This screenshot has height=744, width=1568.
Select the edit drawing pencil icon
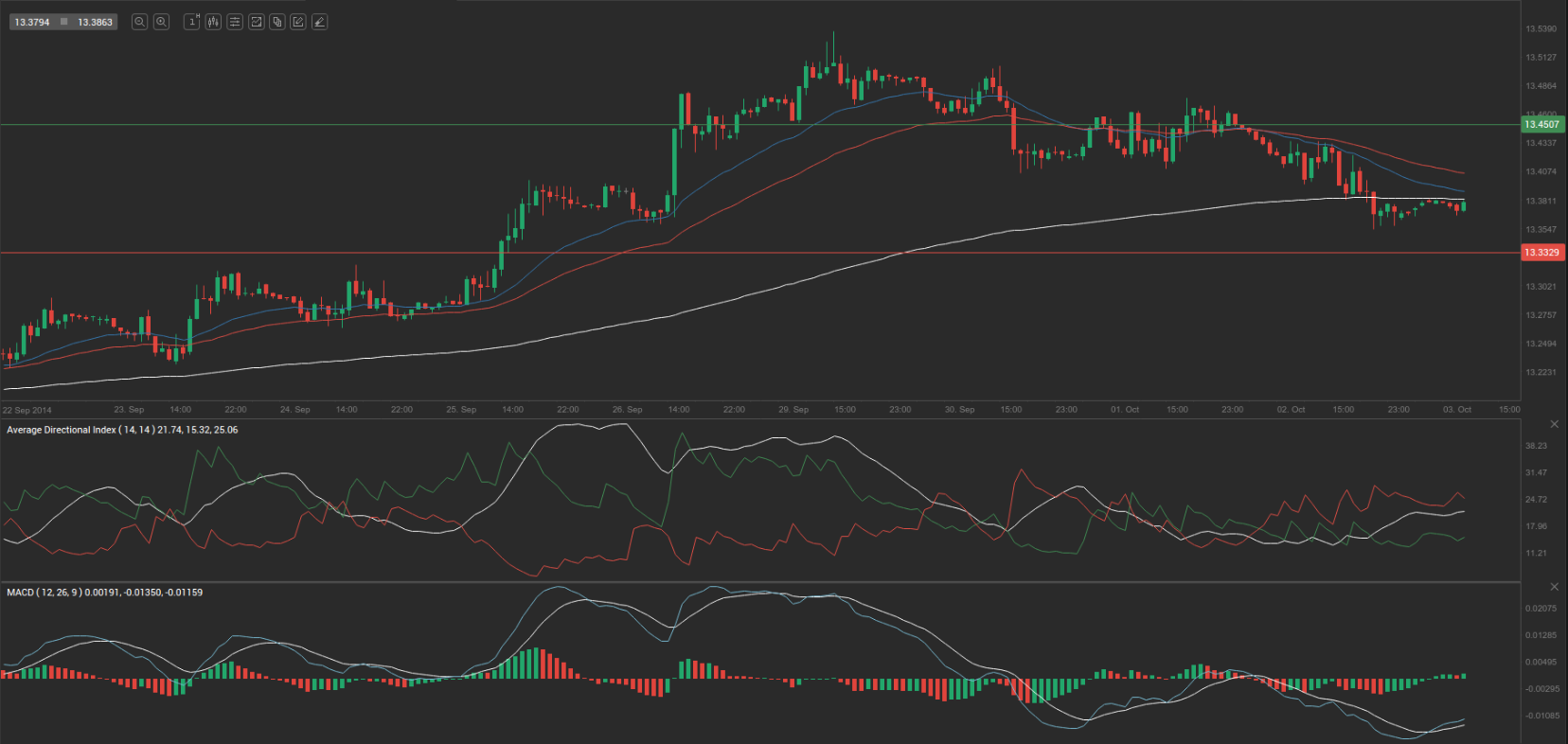[298, 22]
